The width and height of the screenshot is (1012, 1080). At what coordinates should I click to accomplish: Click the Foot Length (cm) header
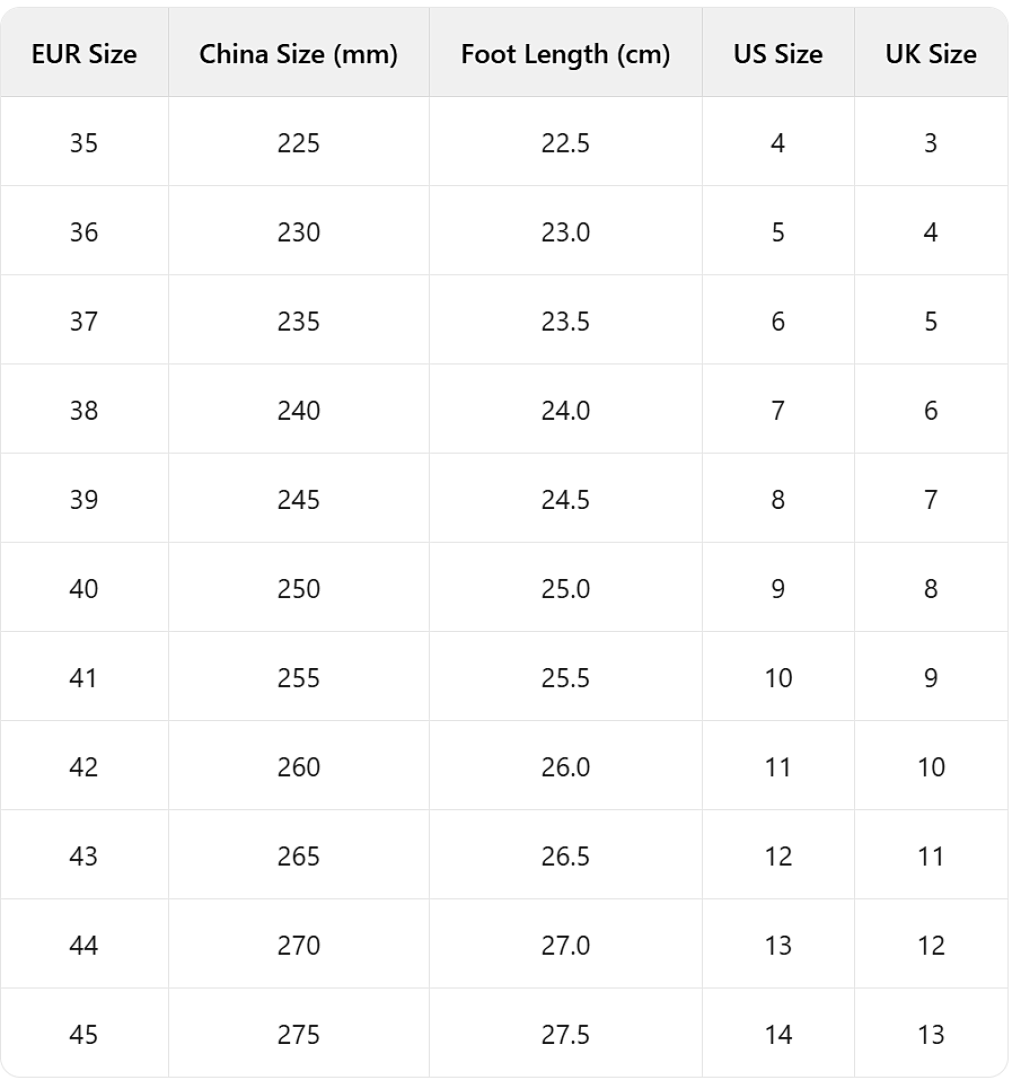(565, 54)
